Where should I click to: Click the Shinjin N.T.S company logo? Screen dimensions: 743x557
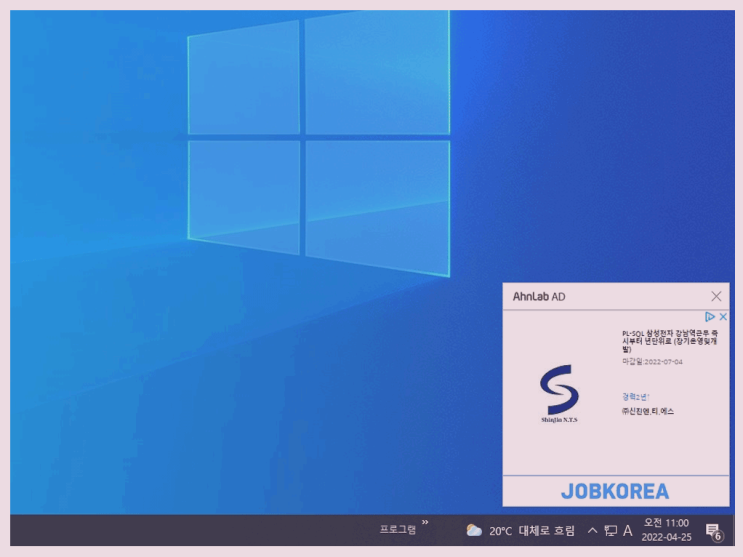pyautogui.click(x=559, y=393)
